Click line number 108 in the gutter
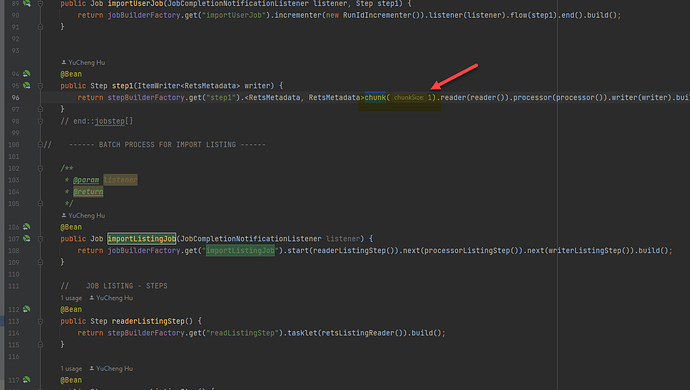This screenshot has height=390, width=690. pyautogui.click(x=14, y=250)
